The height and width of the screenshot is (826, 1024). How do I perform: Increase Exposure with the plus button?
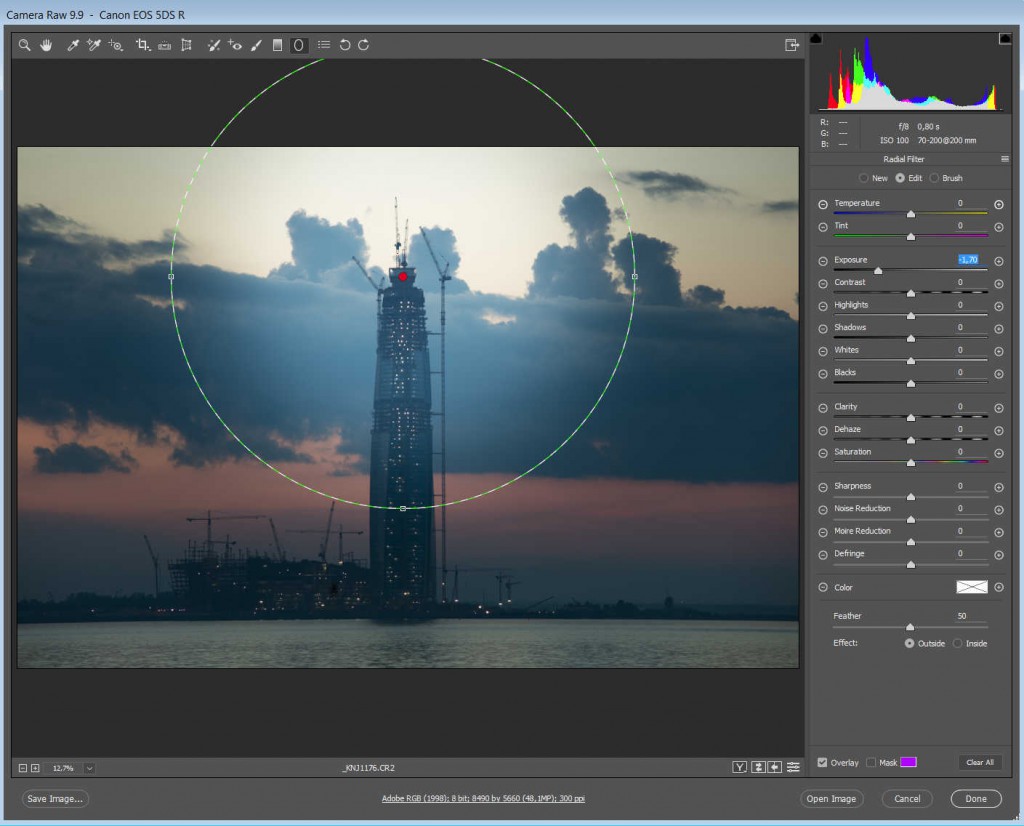(998, 261)
